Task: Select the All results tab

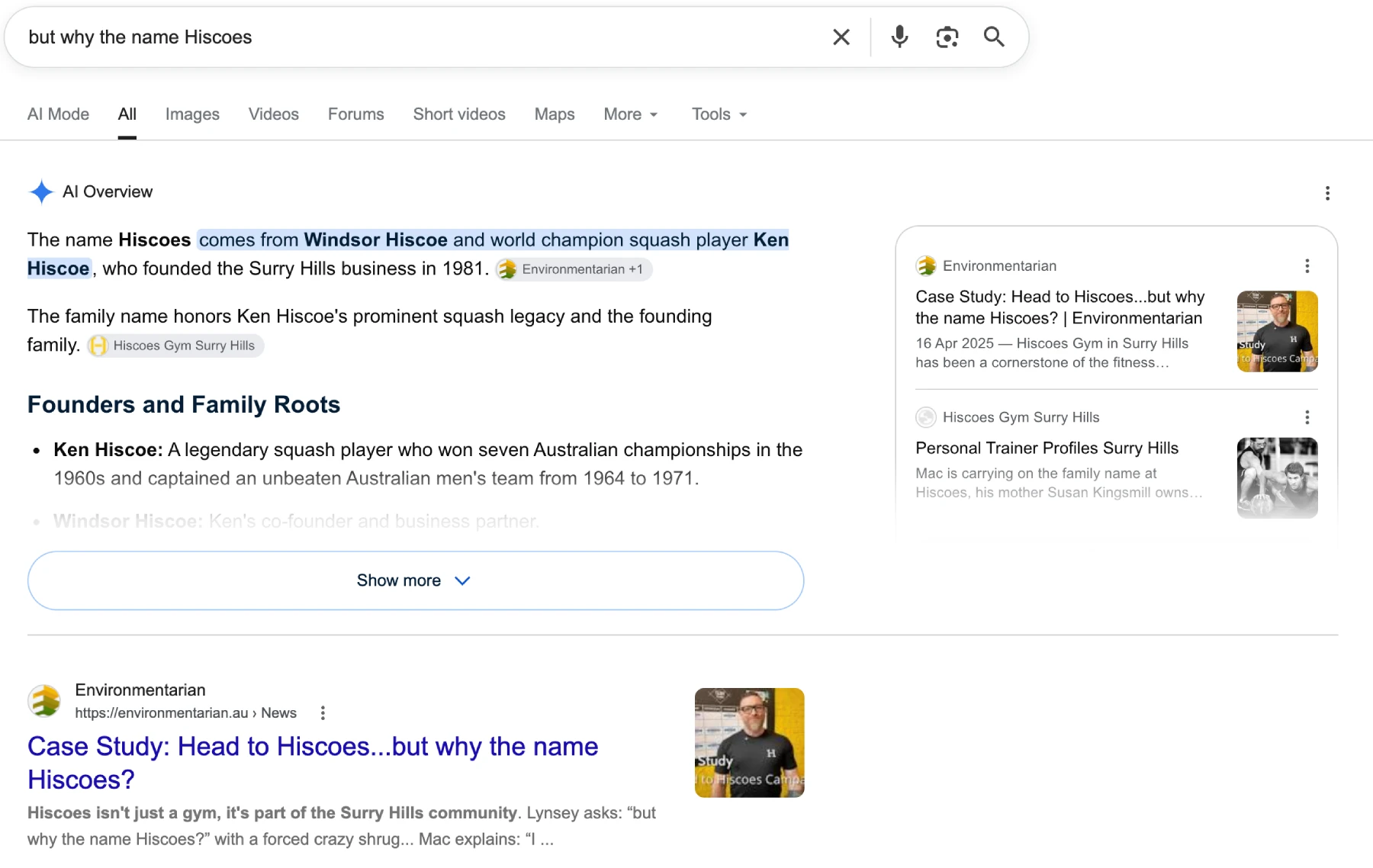Action: tap(127, 114)
